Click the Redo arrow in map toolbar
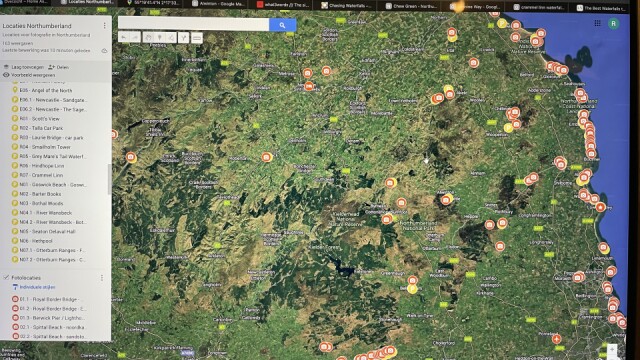Screen dimensions: 640x360 135,38
